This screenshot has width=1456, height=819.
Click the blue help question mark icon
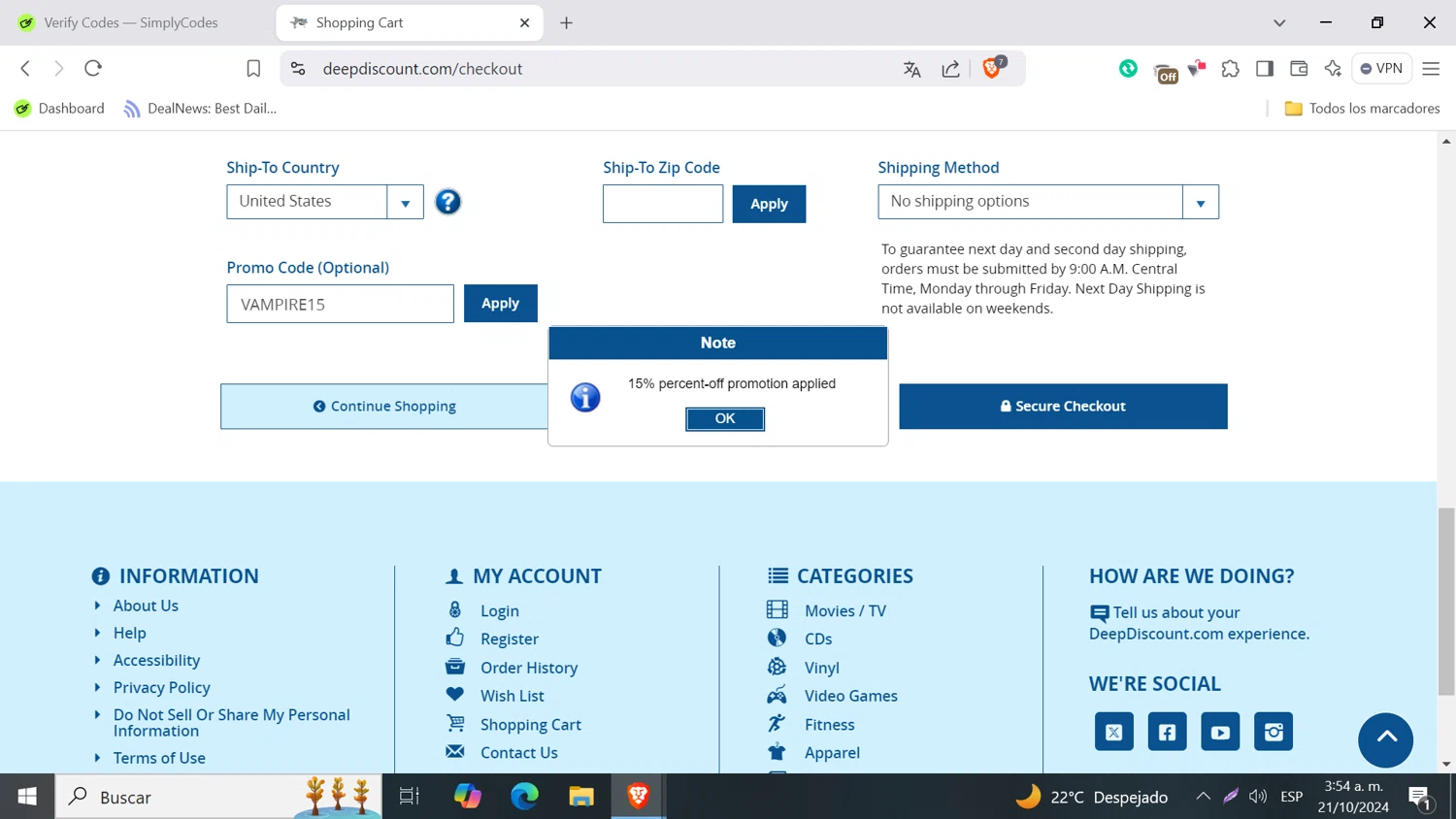pyautogui.click(x=447, y=202)
